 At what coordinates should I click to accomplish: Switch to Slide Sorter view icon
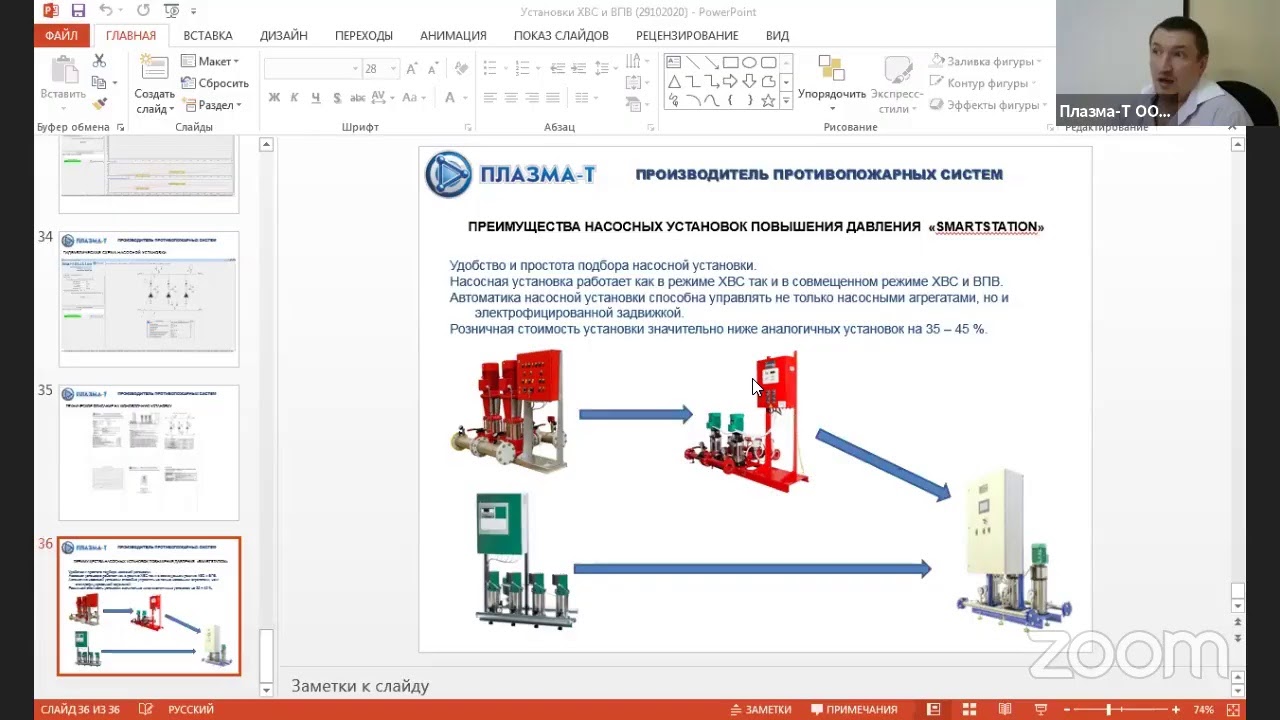pyautogui.click(x=969, y=710)
